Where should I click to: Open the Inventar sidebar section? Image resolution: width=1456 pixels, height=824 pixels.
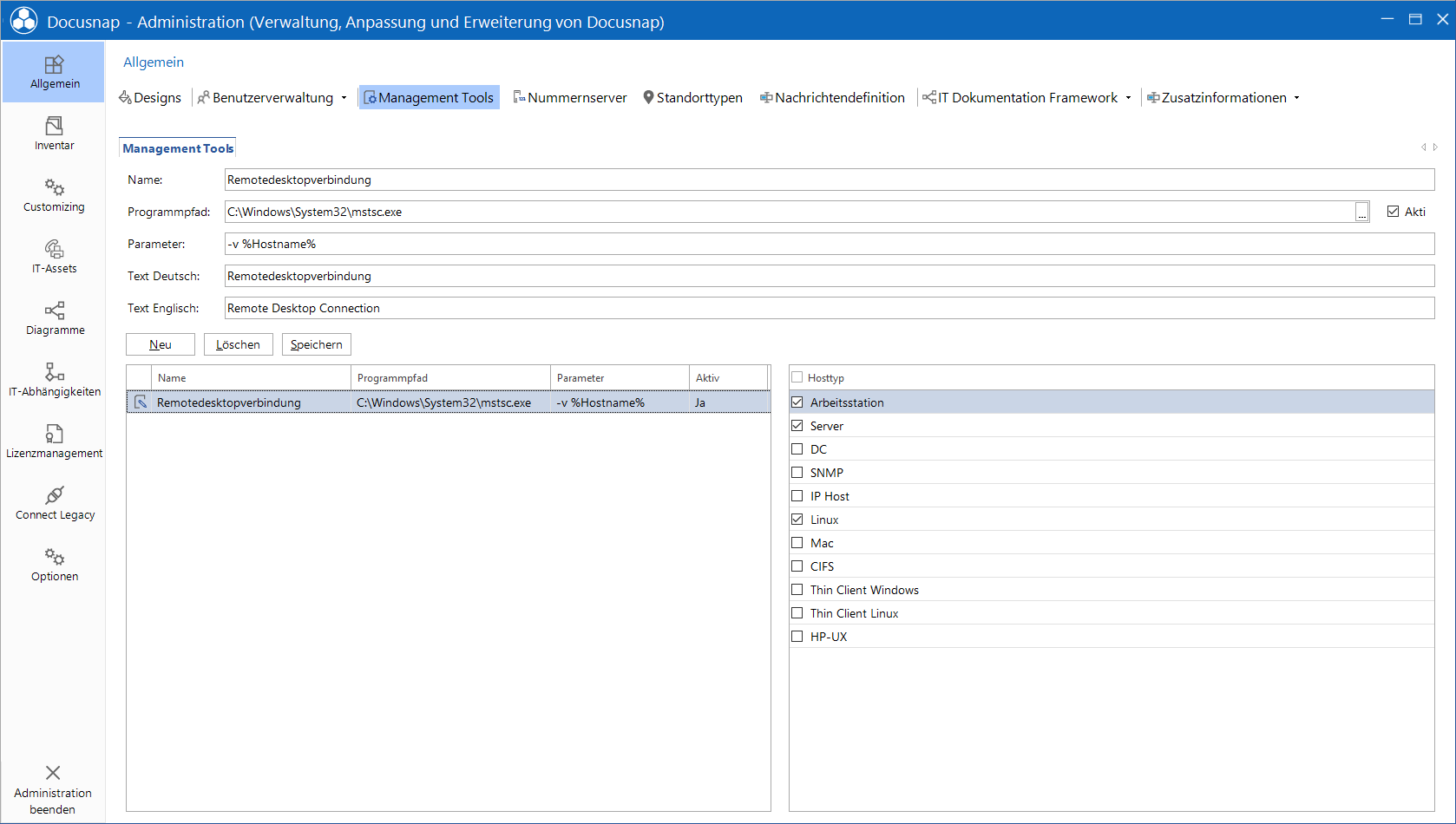pos(54,134)
